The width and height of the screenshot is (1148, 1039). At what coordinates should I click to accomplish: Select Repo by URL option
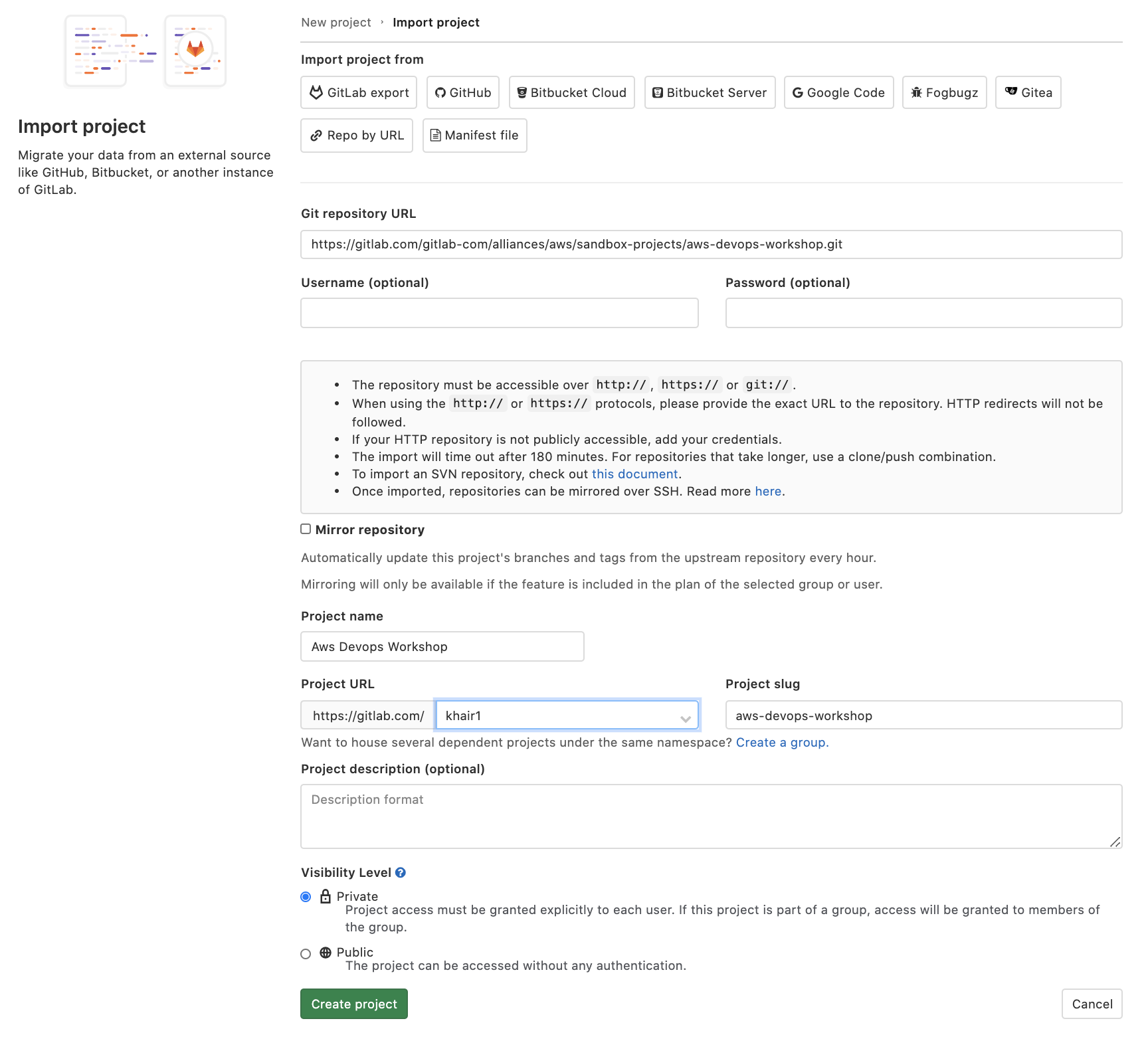tap(357, 136)
